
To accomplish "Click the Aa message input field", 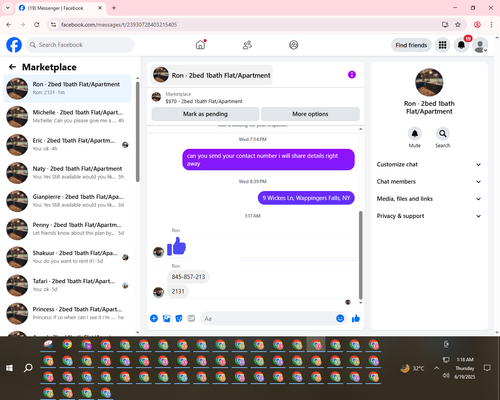I will point(268,319).
